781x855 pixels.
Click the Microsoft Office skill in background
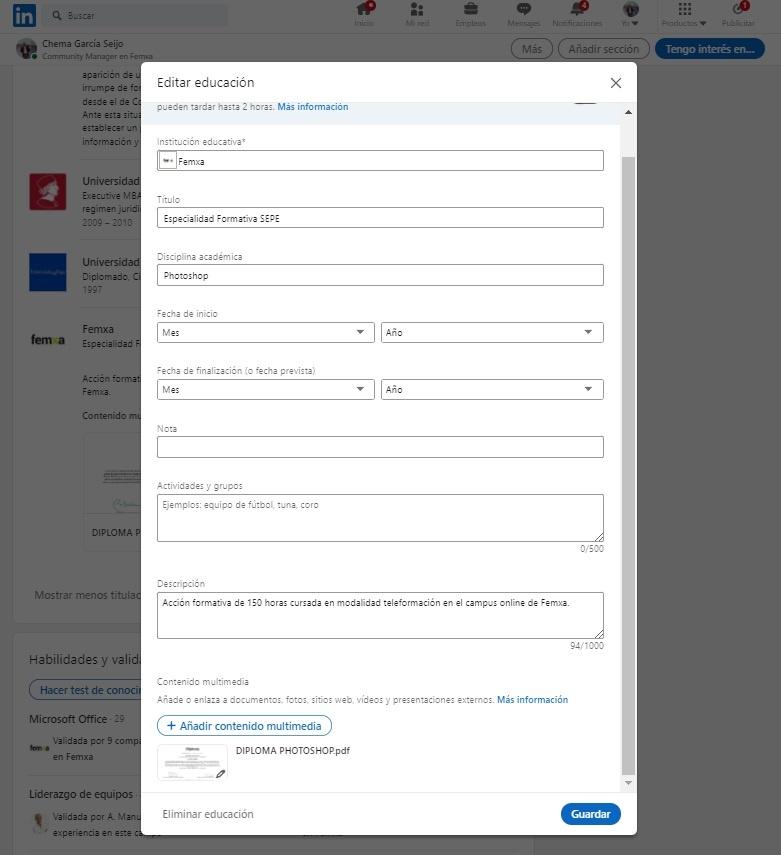[x=68, y=719]
